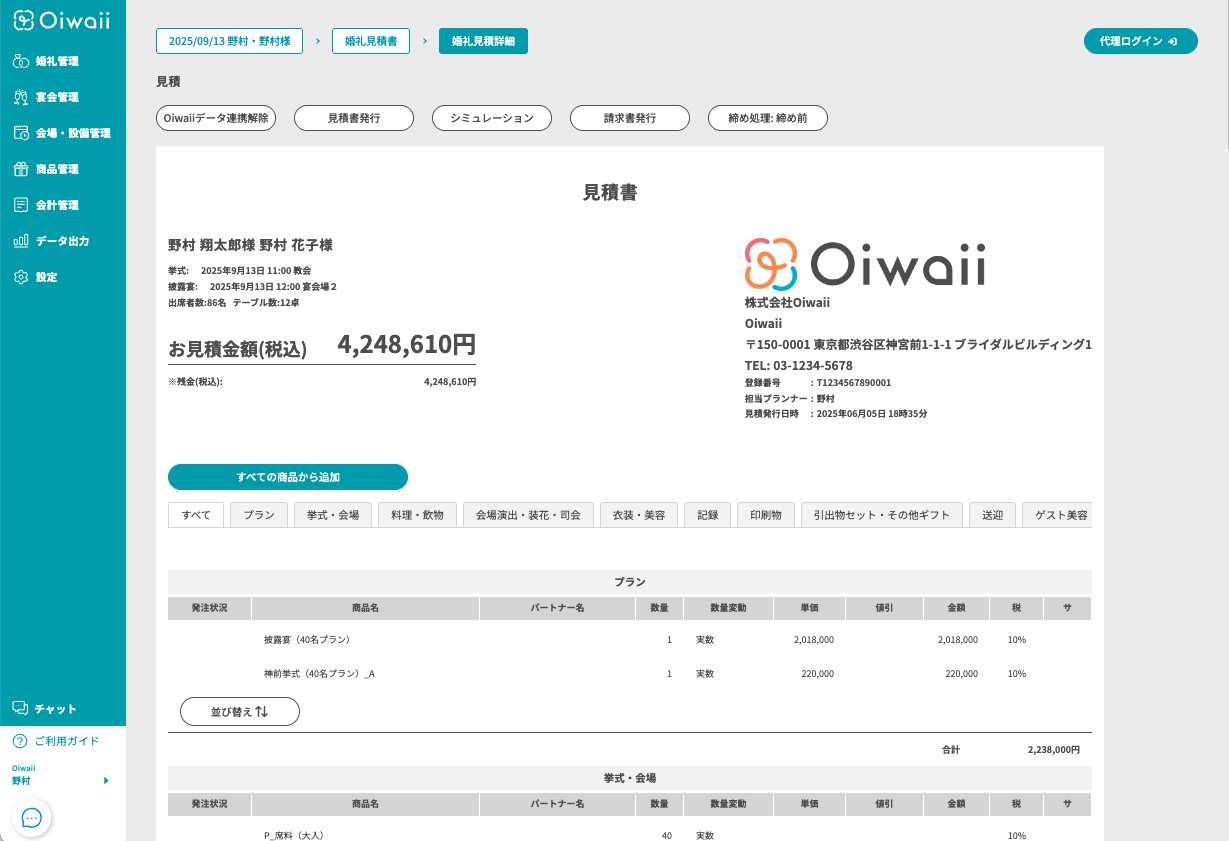Screen dimensions: 1229x841
Task: Open データ出力 chart icon in sidebar
Action: [x=21, y=241]
